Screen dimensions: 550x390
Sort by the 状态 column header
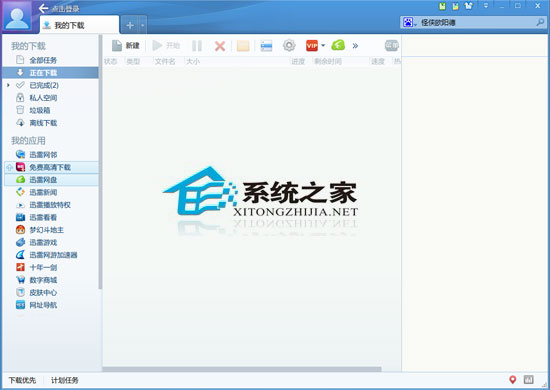110,62
